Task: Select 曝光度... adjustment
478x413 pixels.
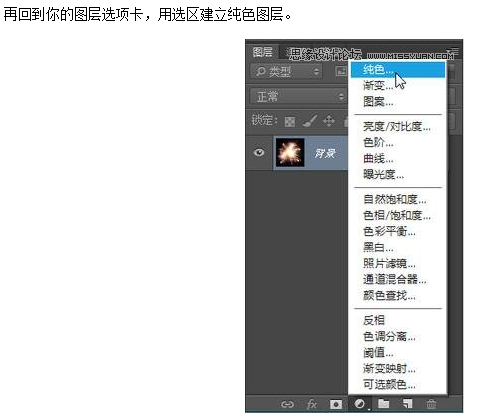Action: pyautogui.click(x=398, y=174)
